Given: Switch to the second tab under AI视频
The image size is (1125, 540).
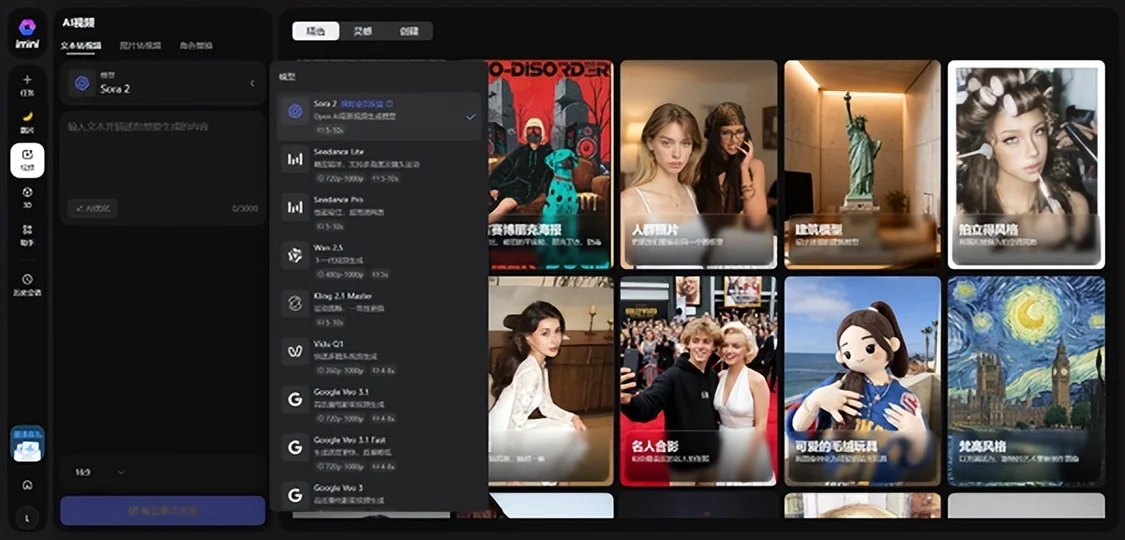Looking at the screenshot, I should pos(138,46).
